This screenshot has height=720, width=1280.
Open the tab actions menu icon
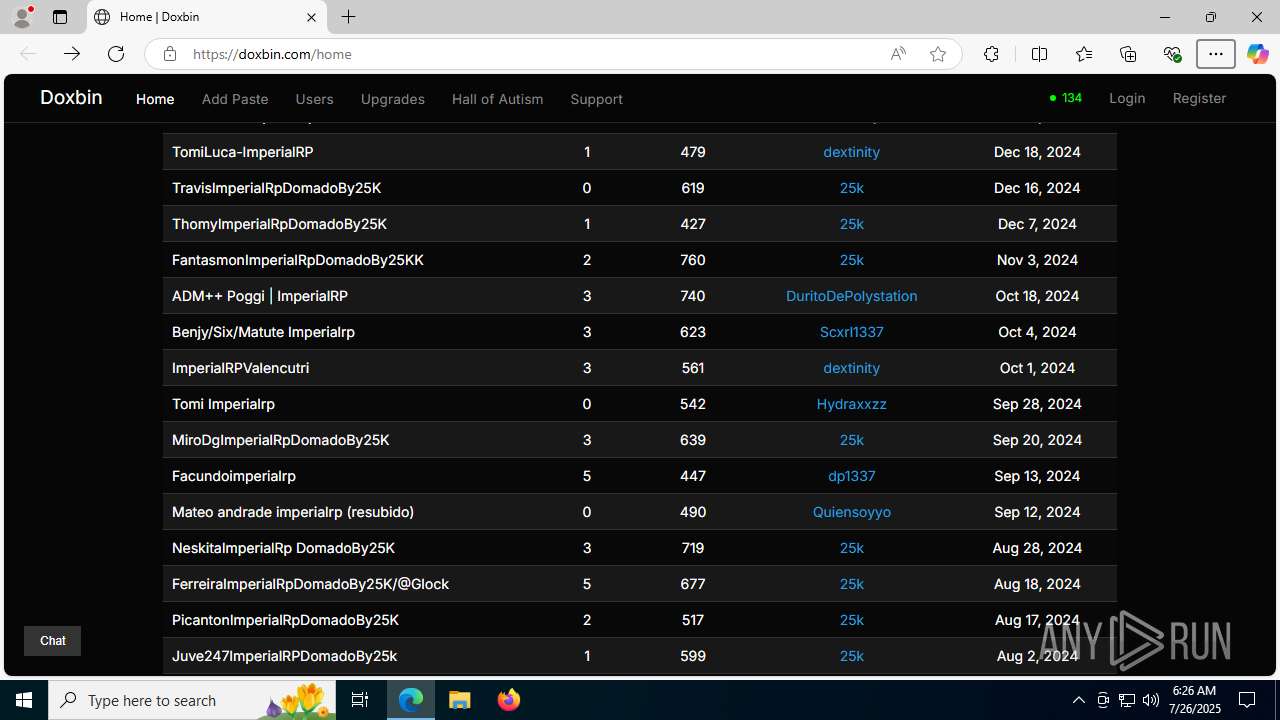60,17
